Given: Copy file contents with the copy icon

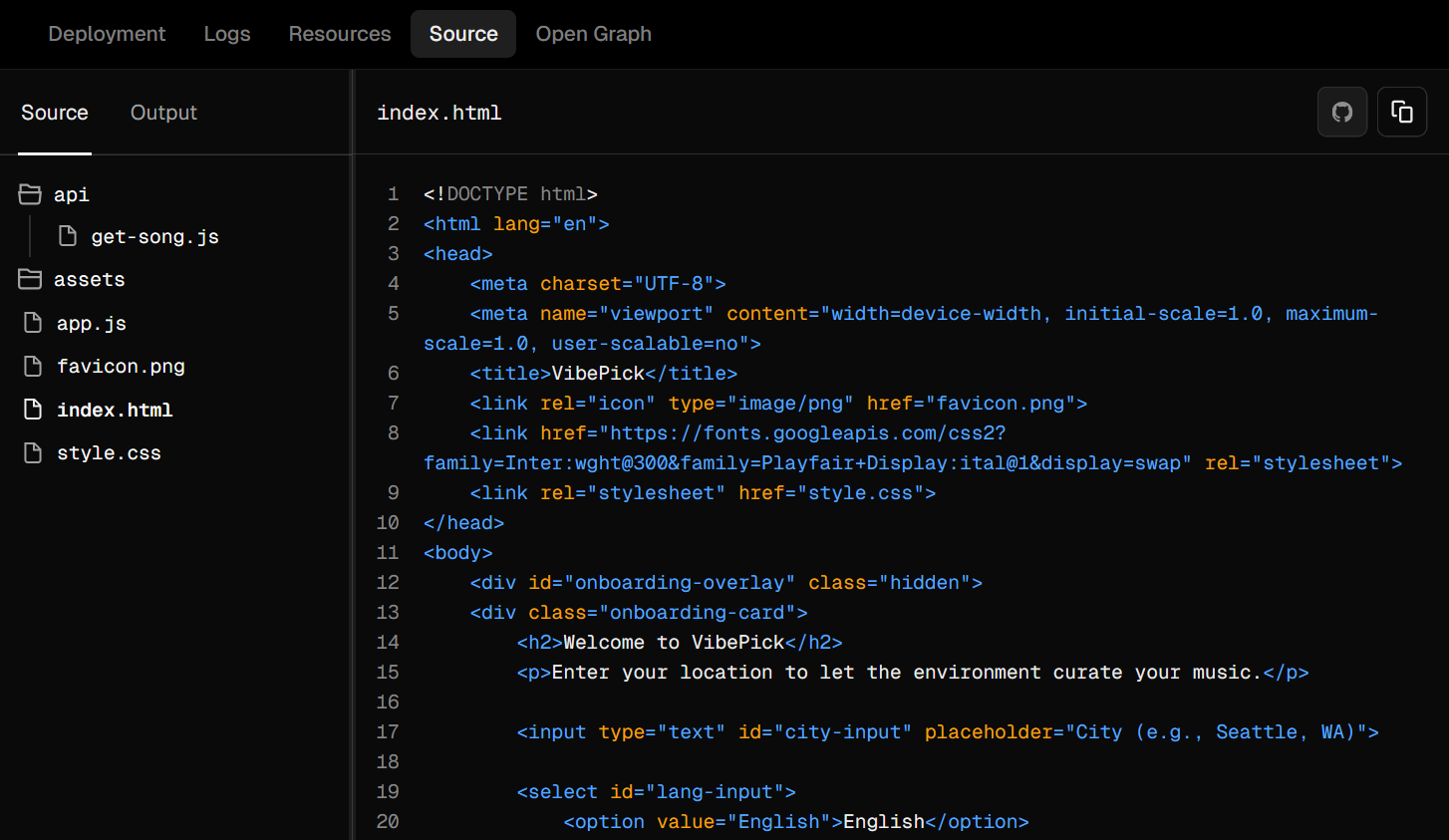Looking at the screenshot, I should point(1402,112).
